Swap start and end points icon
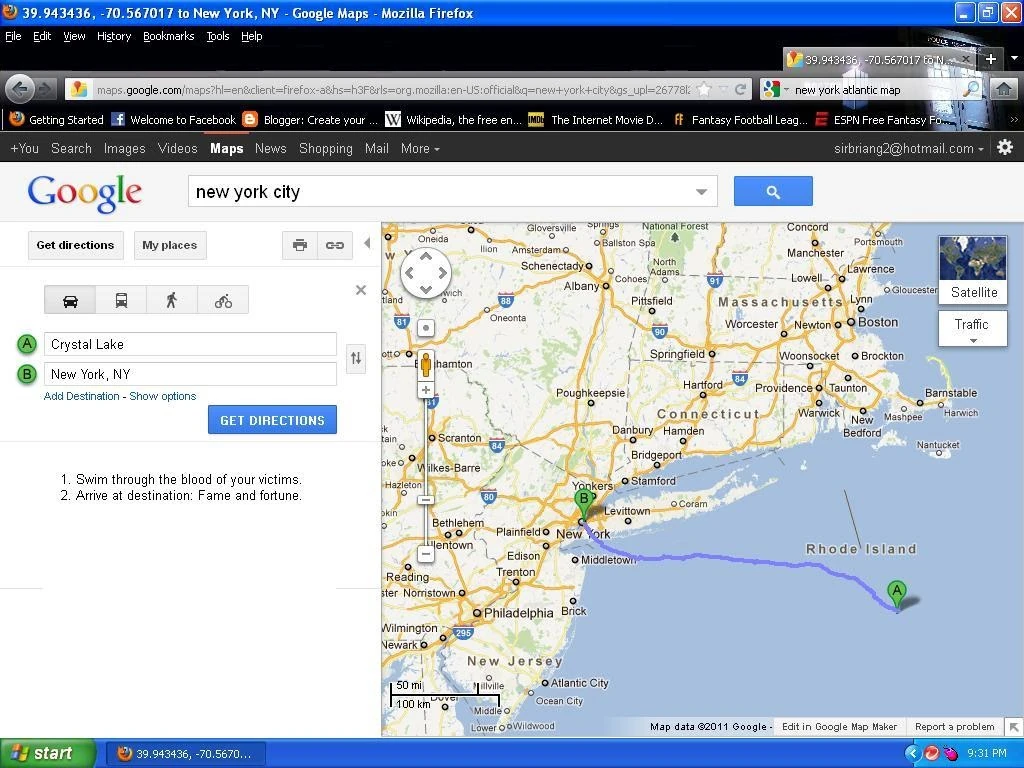The image size is (1024, 768). pyautogui.click(x=356, y=358)
